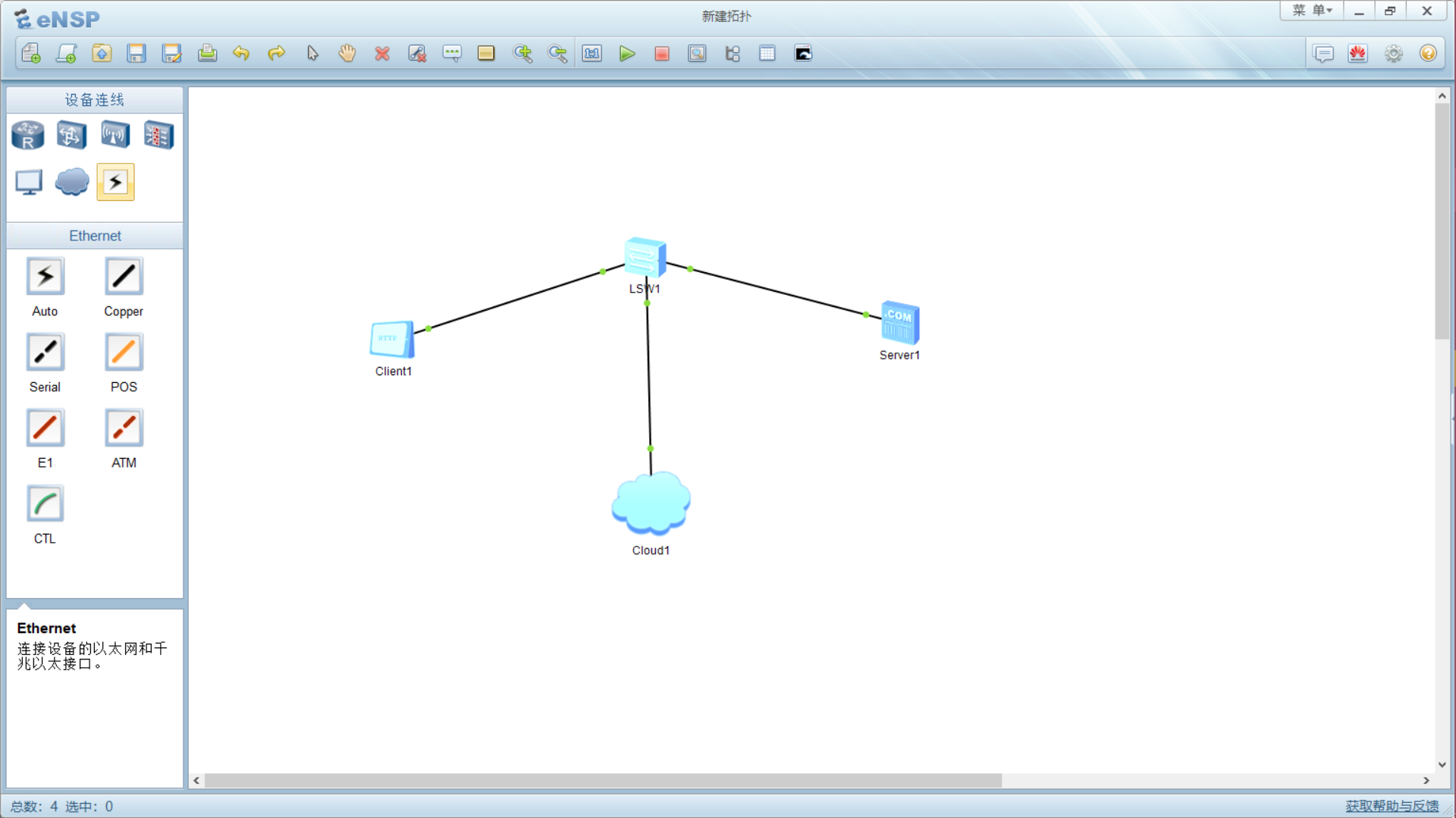
Task: Select the LSW1 switch on canvas
Action: click(x=645, y=258)
